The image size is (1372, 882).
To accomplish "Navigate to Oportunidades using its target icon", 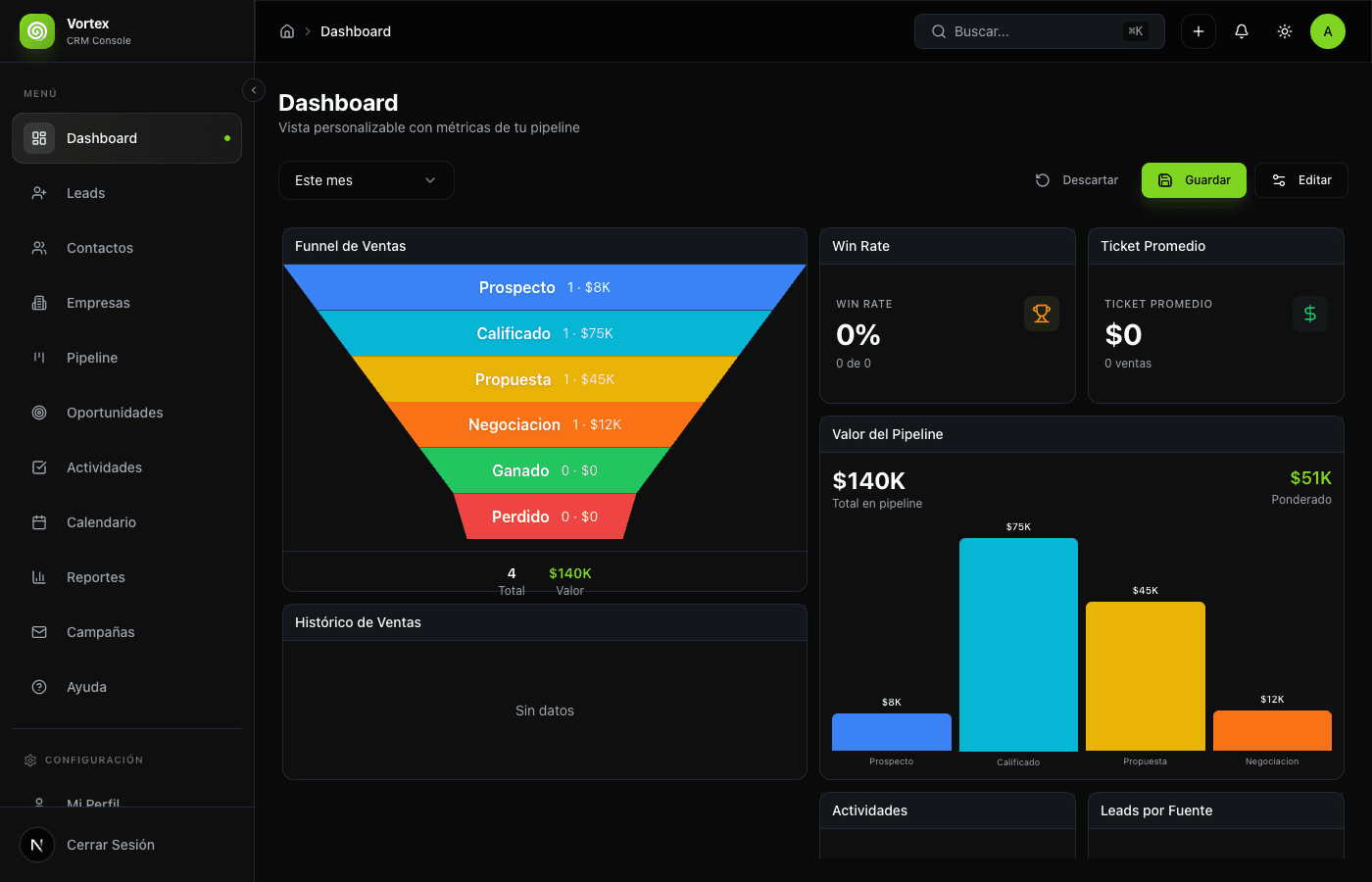I will [39, 413].
